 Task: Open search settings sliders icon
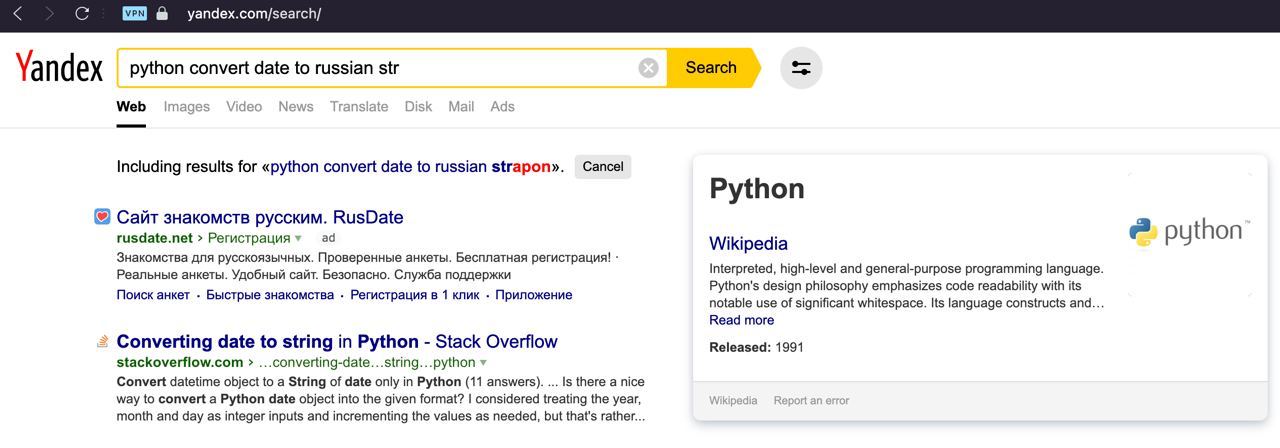pyautogui.click(x=801, y=68)
